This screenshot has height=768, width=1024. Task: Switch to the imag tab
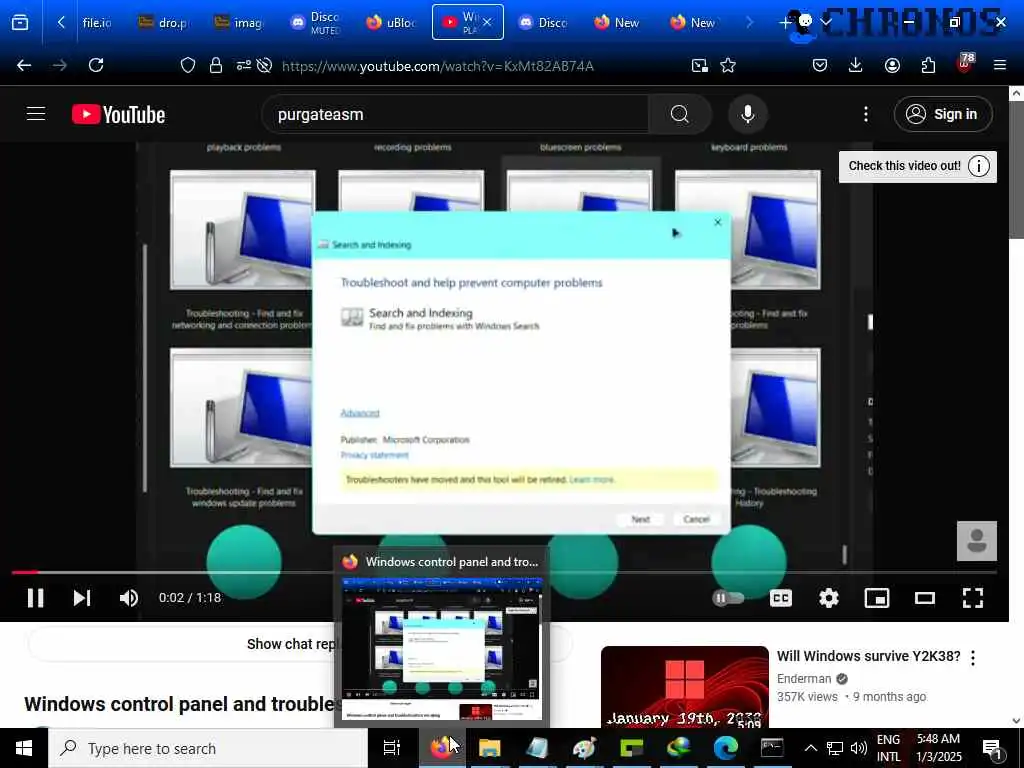pos(240,23)
